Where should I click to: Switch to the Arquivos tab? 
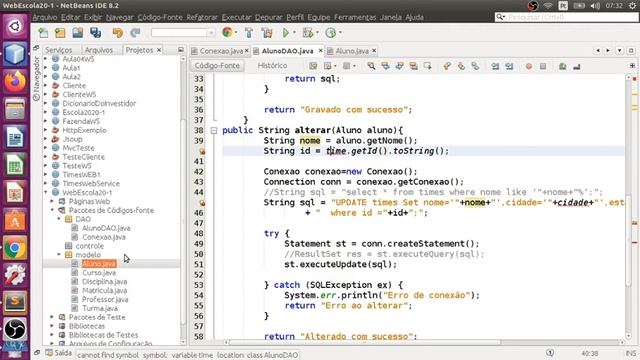[x=99, y=50]
